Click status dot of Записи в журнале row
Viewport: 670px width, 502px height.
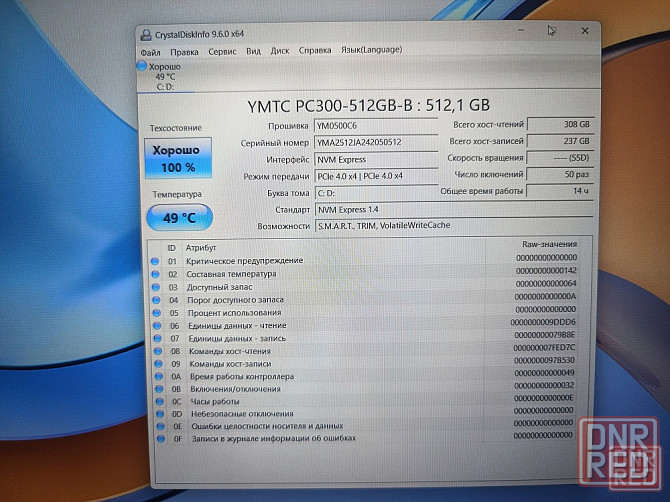(161, 438)
